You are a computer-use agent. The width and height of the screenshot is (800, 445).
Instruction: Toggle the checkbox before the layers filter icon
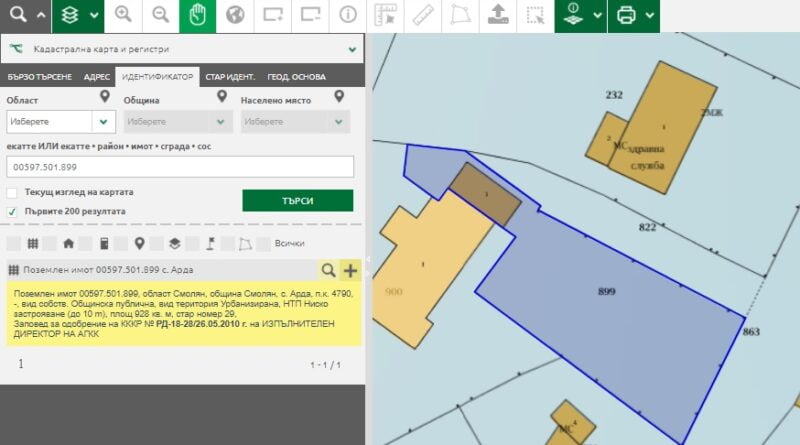coord(157,243)
